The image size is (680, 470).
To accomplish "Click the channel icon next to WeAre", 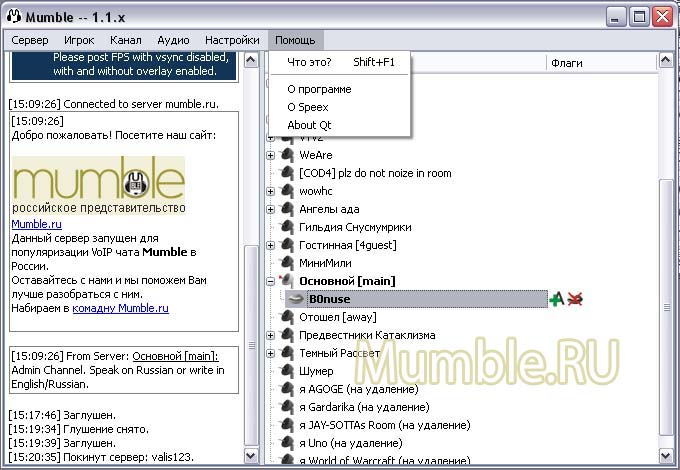I will tap(288, 155).
